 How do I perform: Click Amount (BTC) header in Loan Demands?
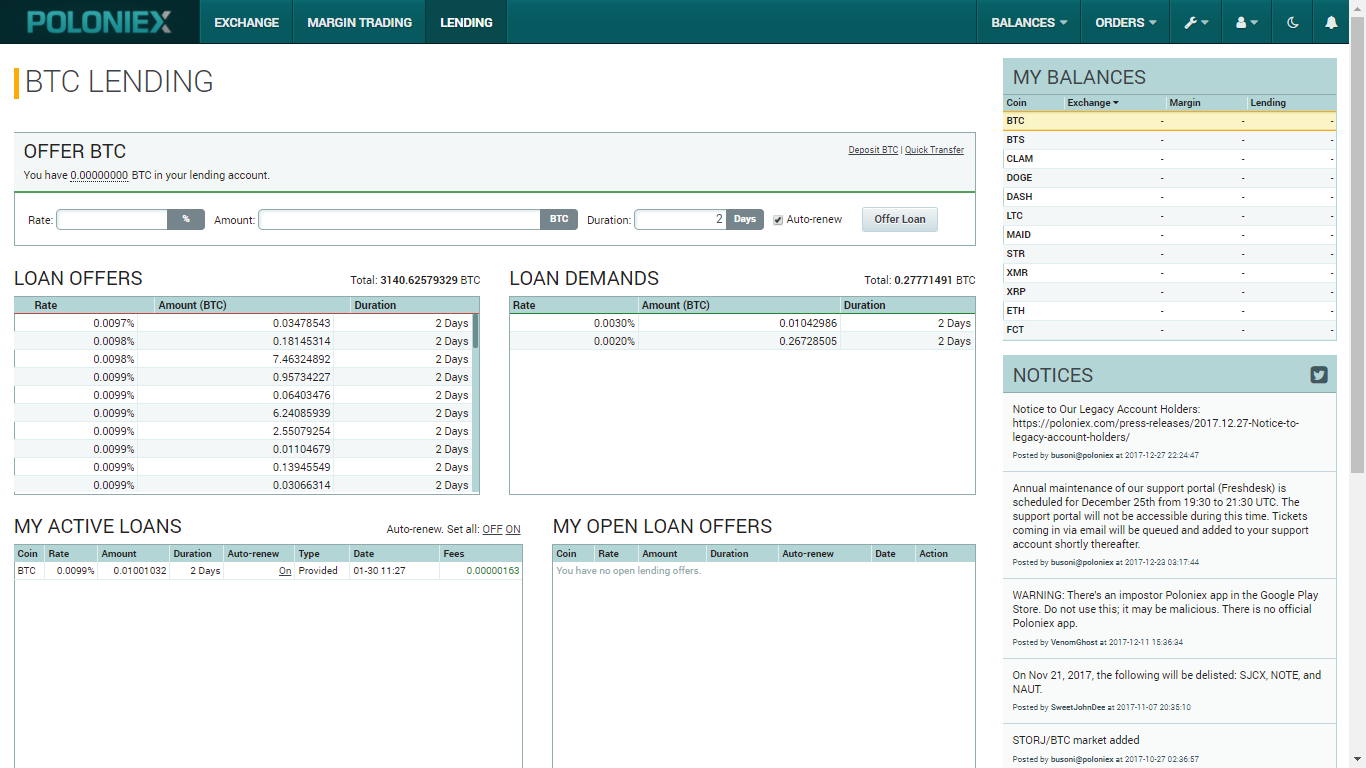[x=676, y=305]
